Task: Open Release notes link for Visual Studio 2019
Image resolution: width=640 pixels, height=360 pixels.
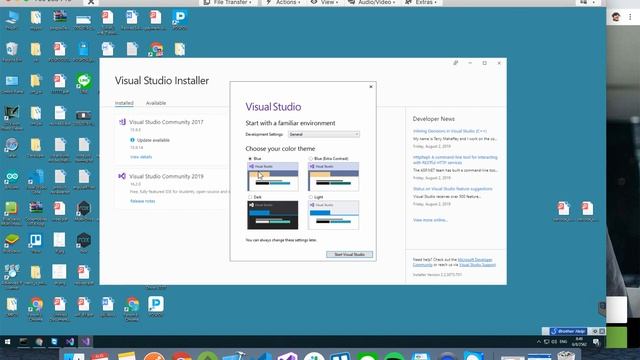Action: pos(142,201)
